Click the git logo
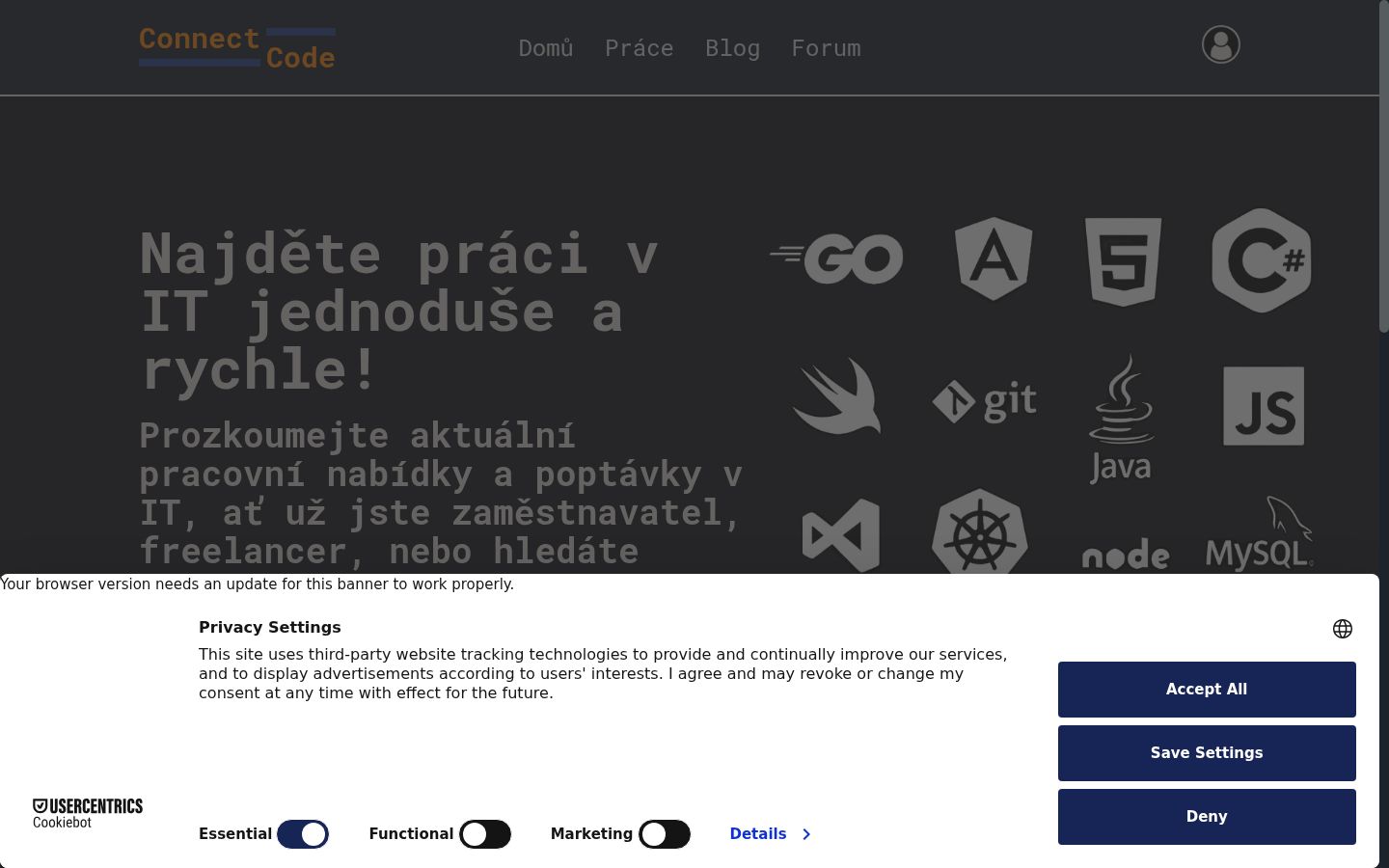The width and height of the screenshot is (1389, 868). pyautogui.click(x=985, y=401)
